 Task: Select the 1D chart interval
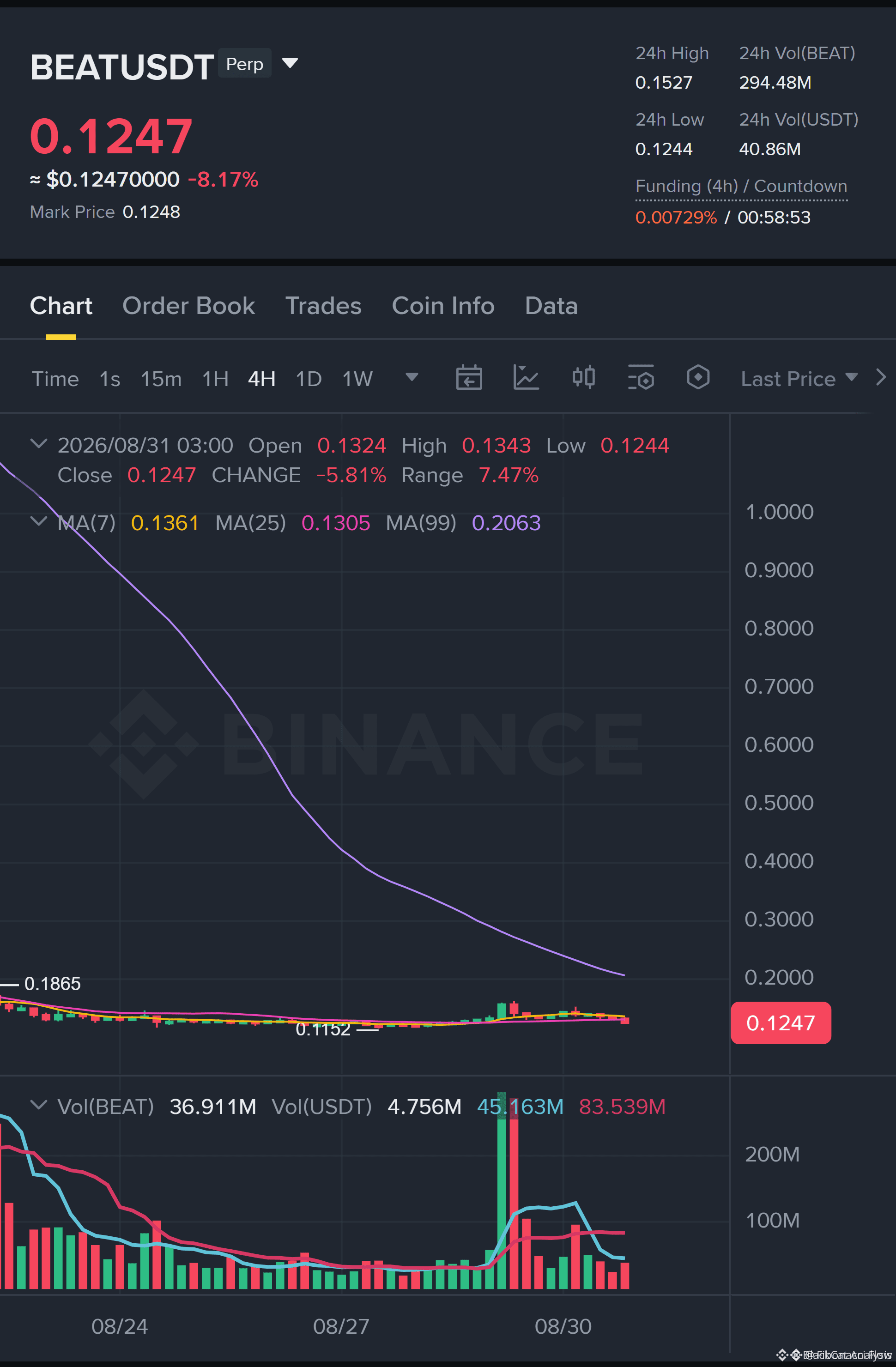pos(309,379)
